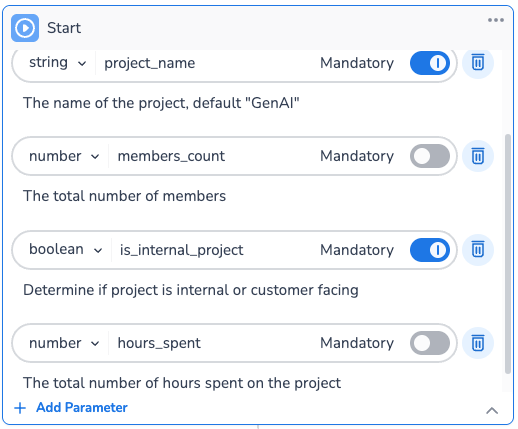The width and height of the screenshot is (518, 429).
Task: Open the string type dropdown
Action: click(x=58, y=63)
